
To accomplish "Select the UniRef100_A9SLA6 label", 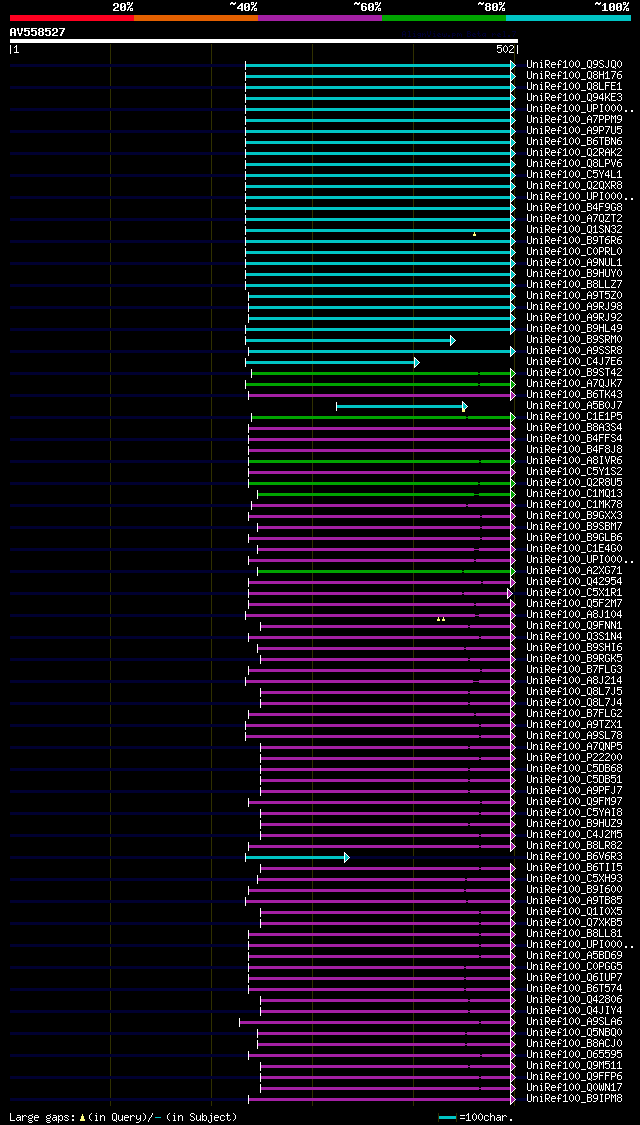I will pyautogui.click(x=574, y=1022).
